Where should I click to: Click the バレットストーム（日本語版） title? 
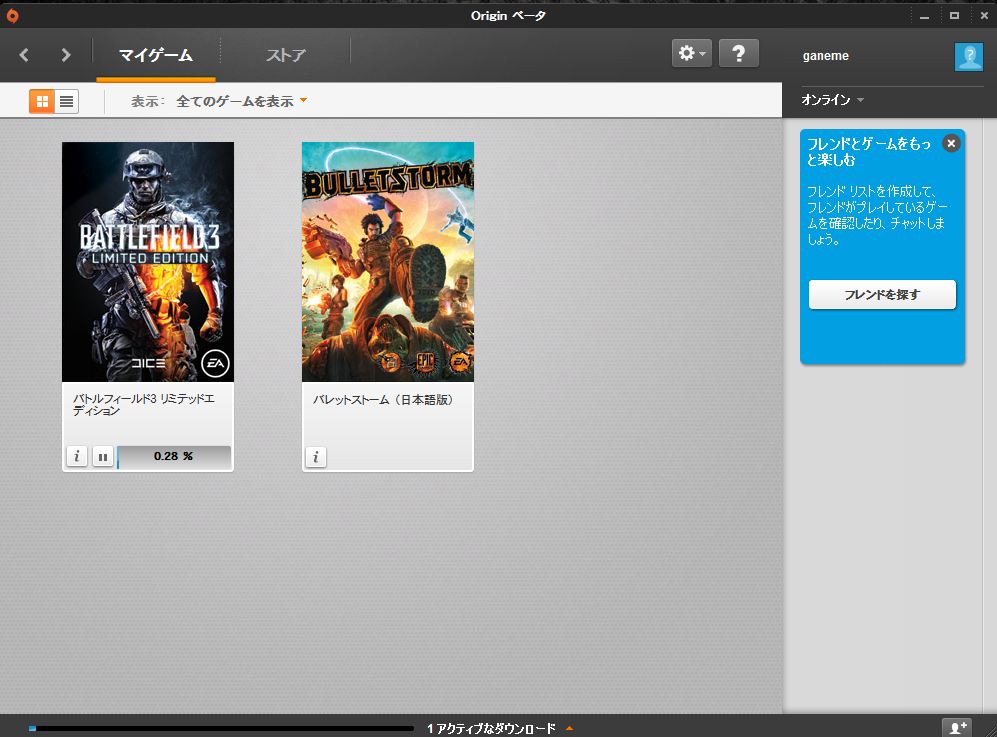383,400
